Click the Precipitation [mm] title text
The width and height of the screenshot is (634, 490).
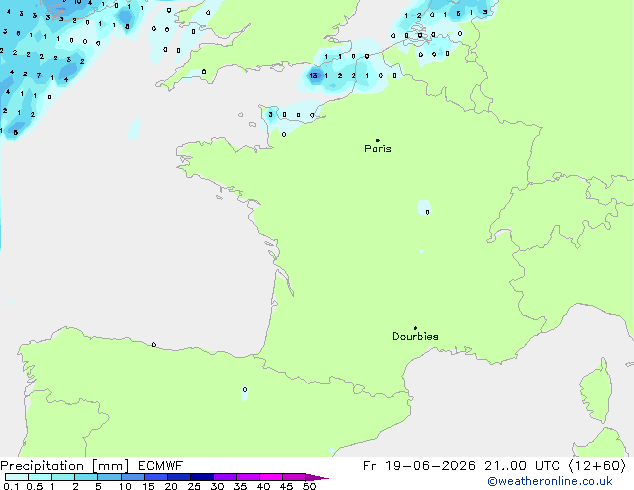[65, 466]
